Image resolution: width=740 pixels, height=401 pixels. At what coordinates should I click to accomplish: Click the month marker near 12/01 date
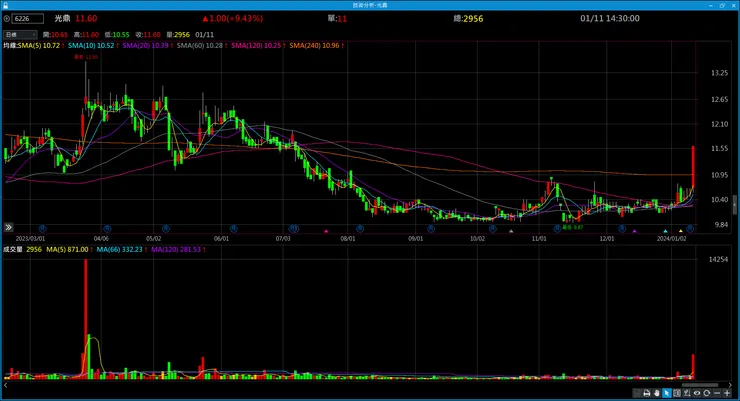coord(622,229)
